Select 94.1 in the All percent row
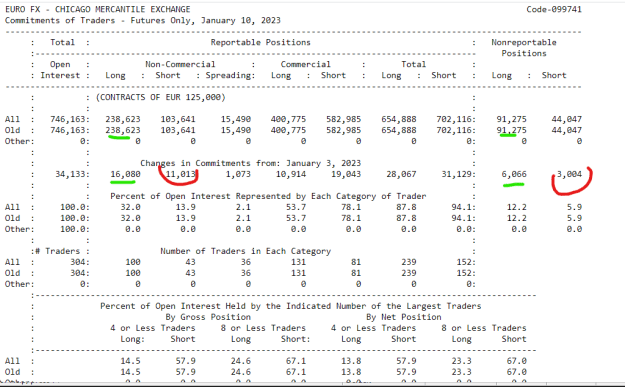The image size is (625, 387). tap(462, 207)
